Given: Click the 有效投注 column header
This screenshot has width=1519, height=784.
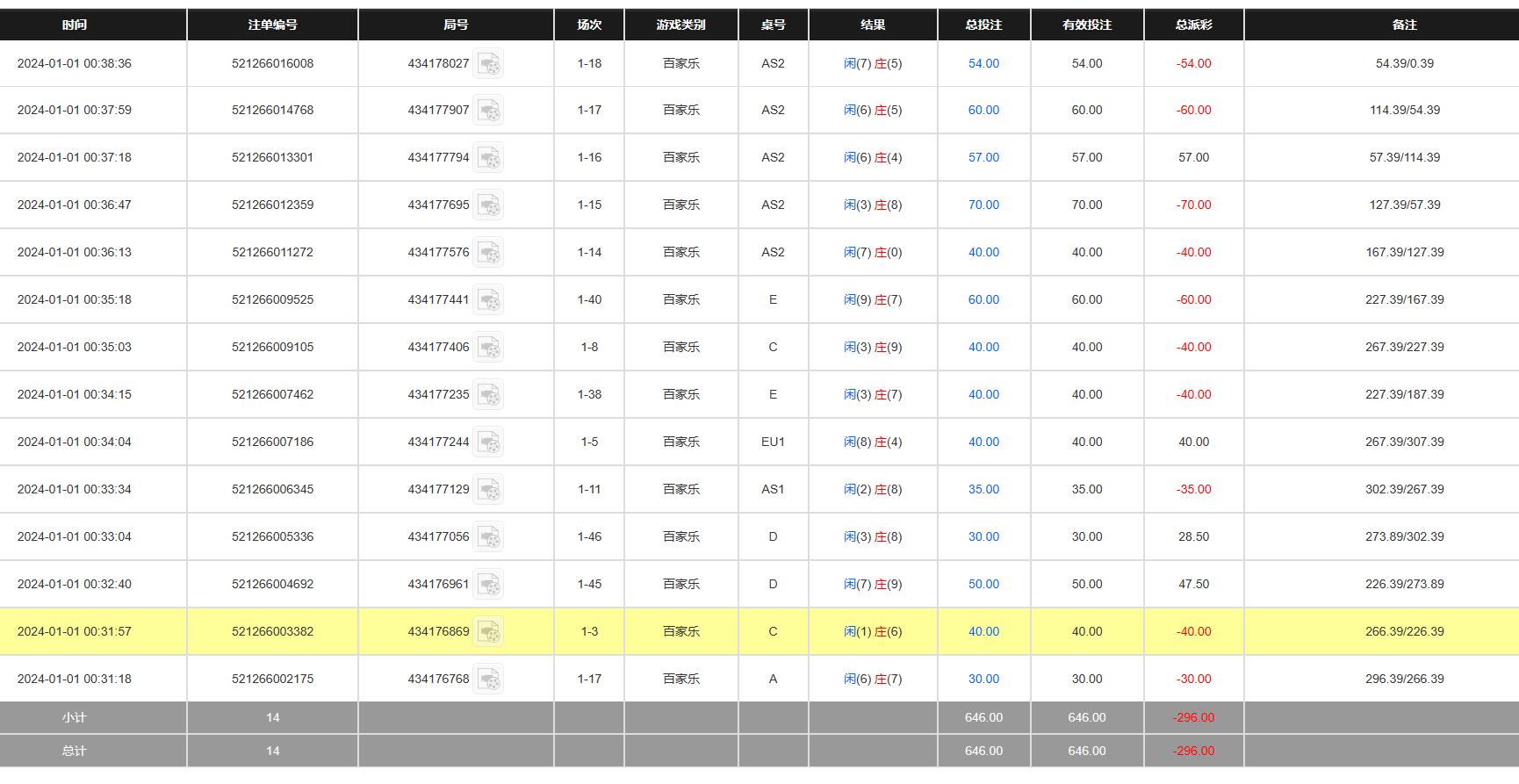Looking at the screenshot, I should click(1087, 25).
